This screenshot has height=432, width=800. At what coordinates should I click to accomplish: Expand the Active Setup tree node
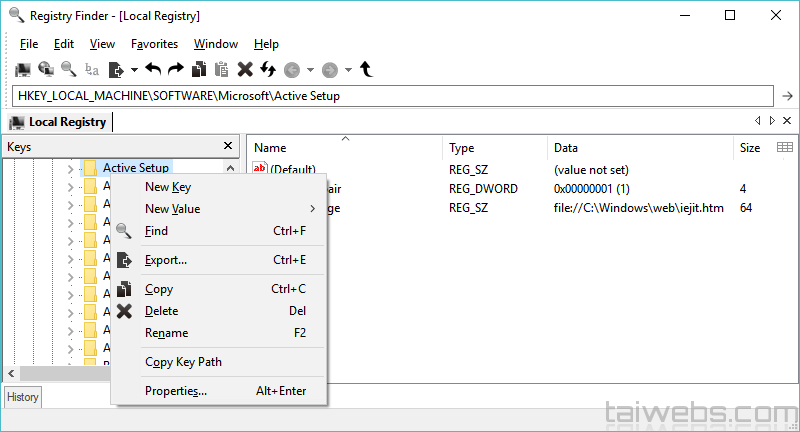69,169
